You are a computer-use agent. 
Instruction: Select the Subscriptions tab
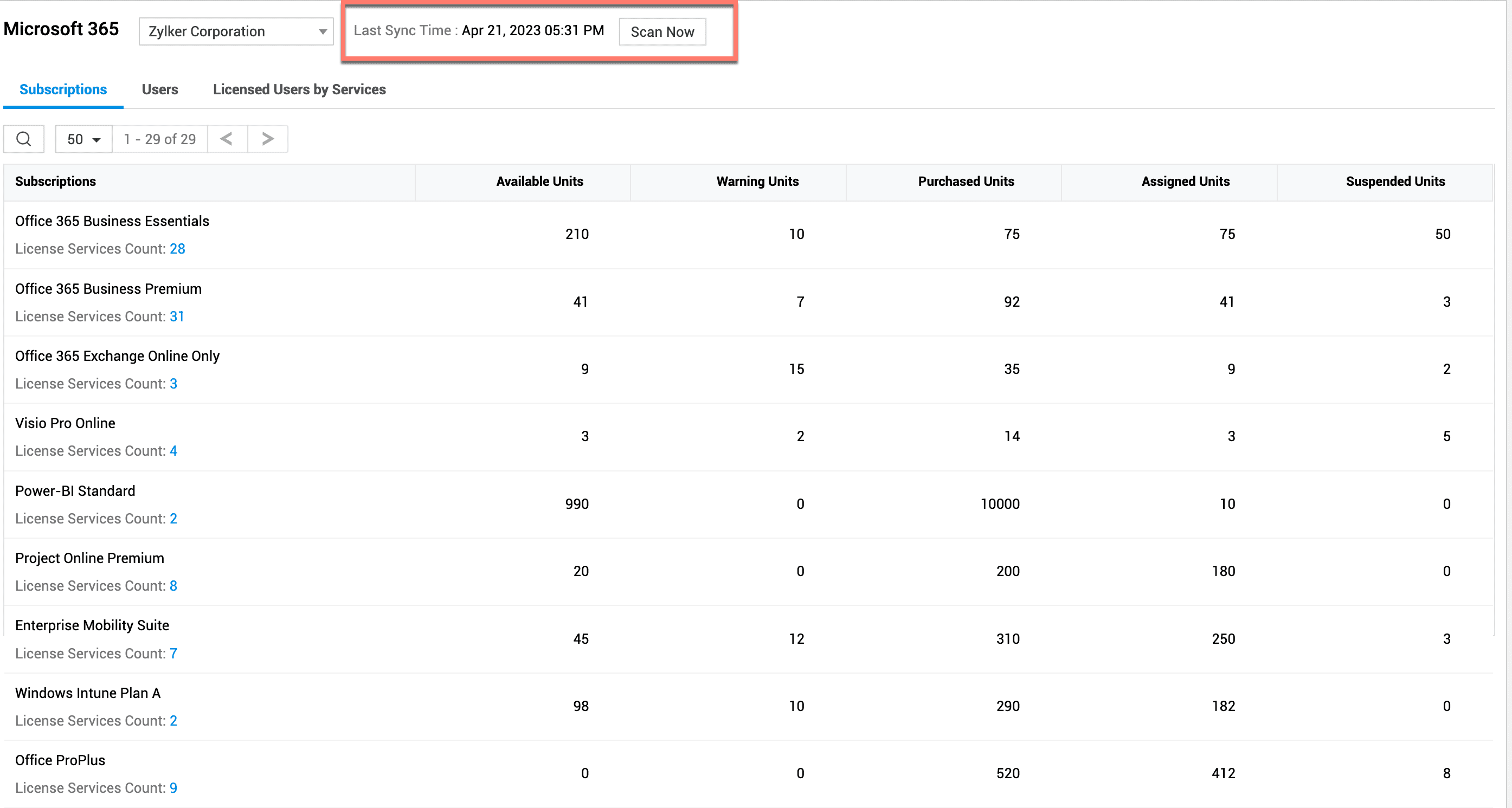coord(63,89)
